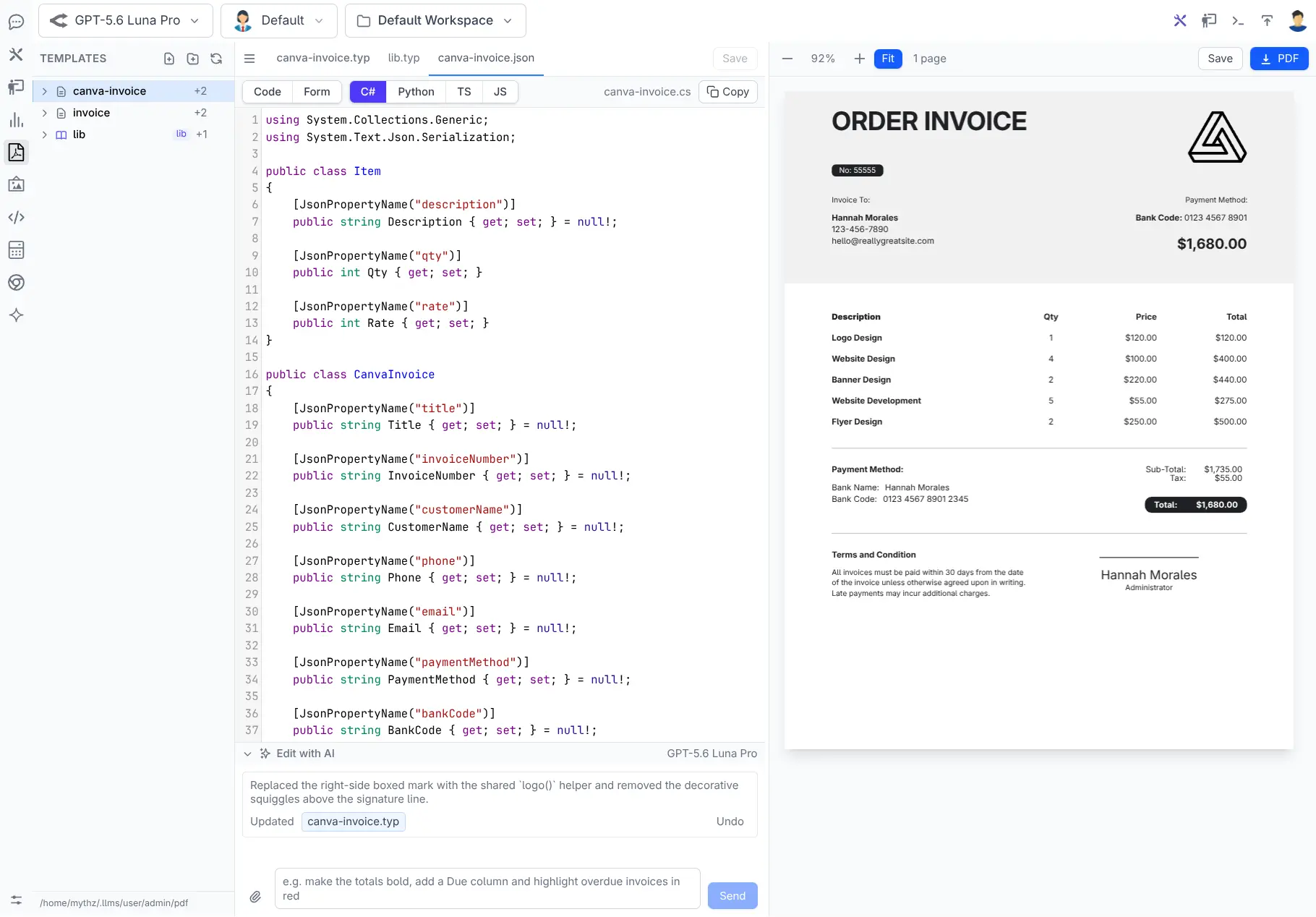Viewport: 1316px width, 917px height.
Task: Undo the AI edit
Action: click(x=730, y=822)
